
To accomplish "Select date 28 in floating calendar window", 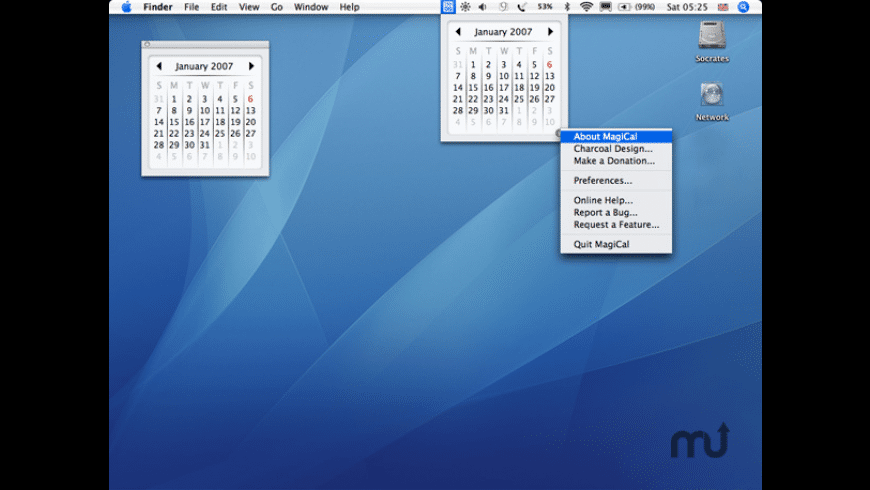I will [x=159, y=145].
